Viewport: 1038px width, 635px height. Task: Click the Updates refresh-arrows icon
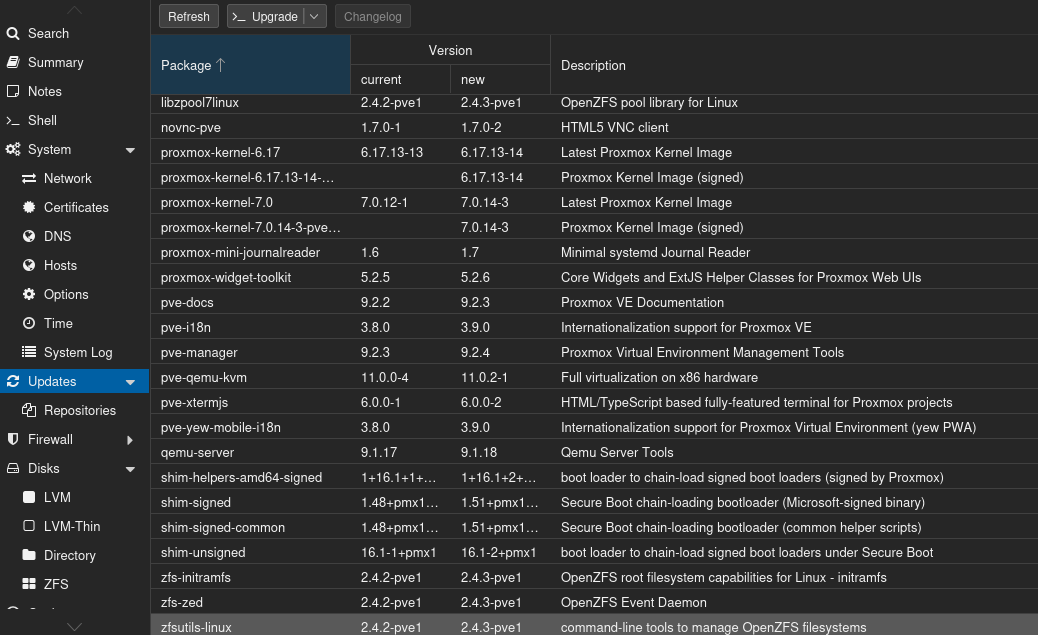point(13,381)
